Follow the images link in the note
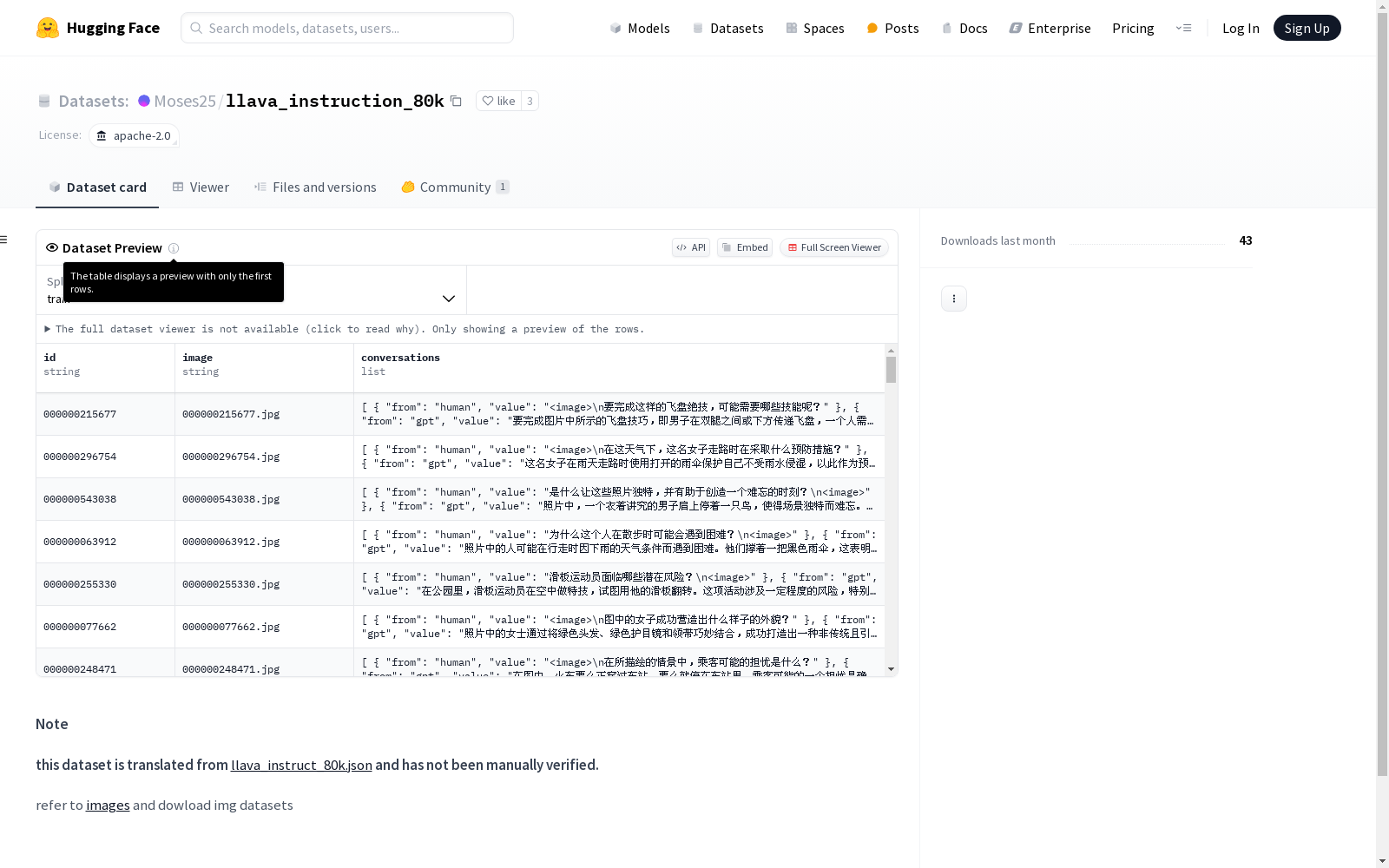 108,806
